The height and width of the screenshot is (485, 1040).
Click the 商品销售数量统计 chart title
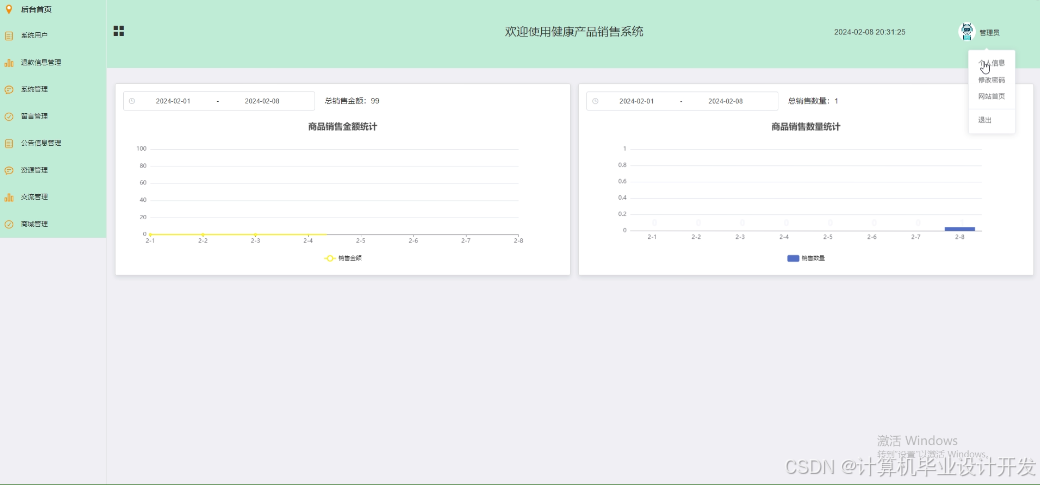click(806, 127)
